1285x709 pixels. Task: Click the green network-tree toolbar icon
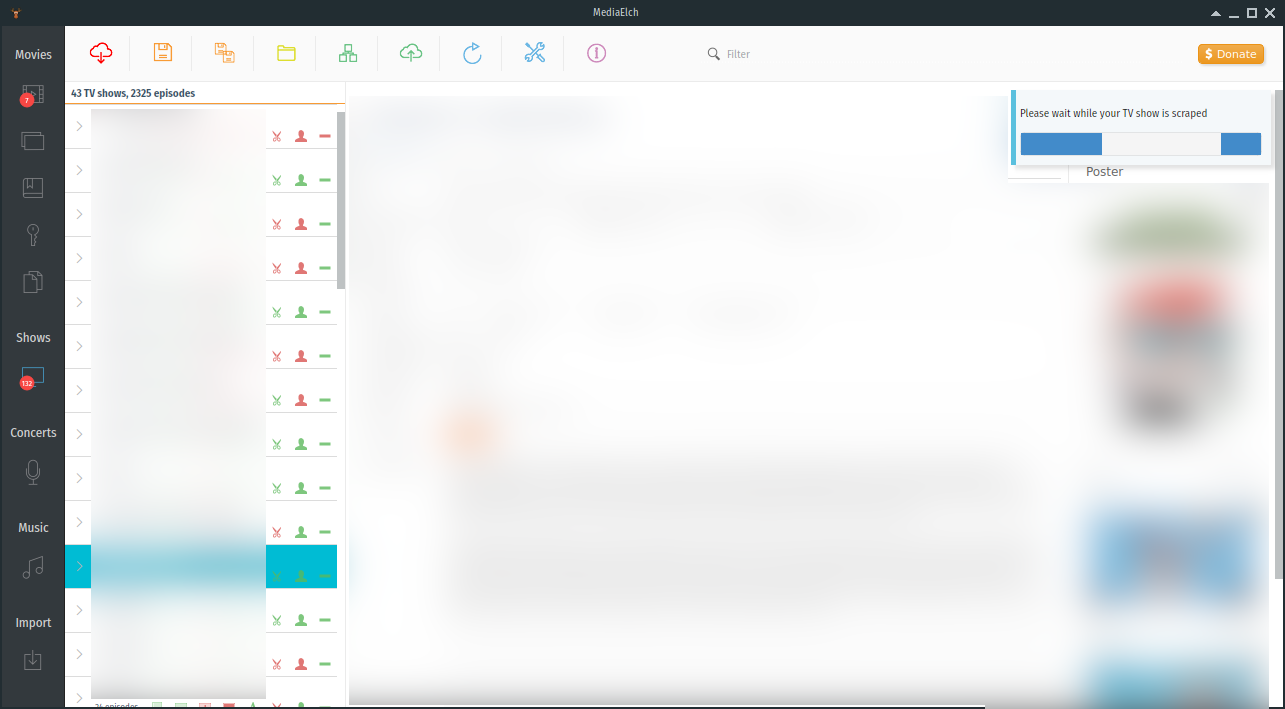pos(348,53)
